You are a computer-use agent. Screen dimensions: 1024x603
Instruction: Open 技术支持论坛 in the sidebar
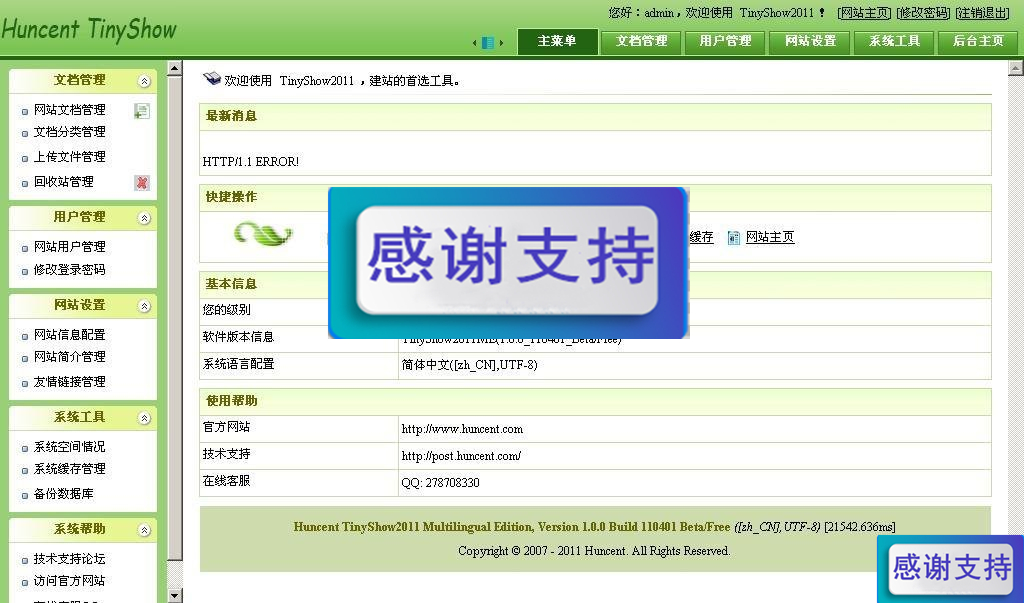click(70, 559)
